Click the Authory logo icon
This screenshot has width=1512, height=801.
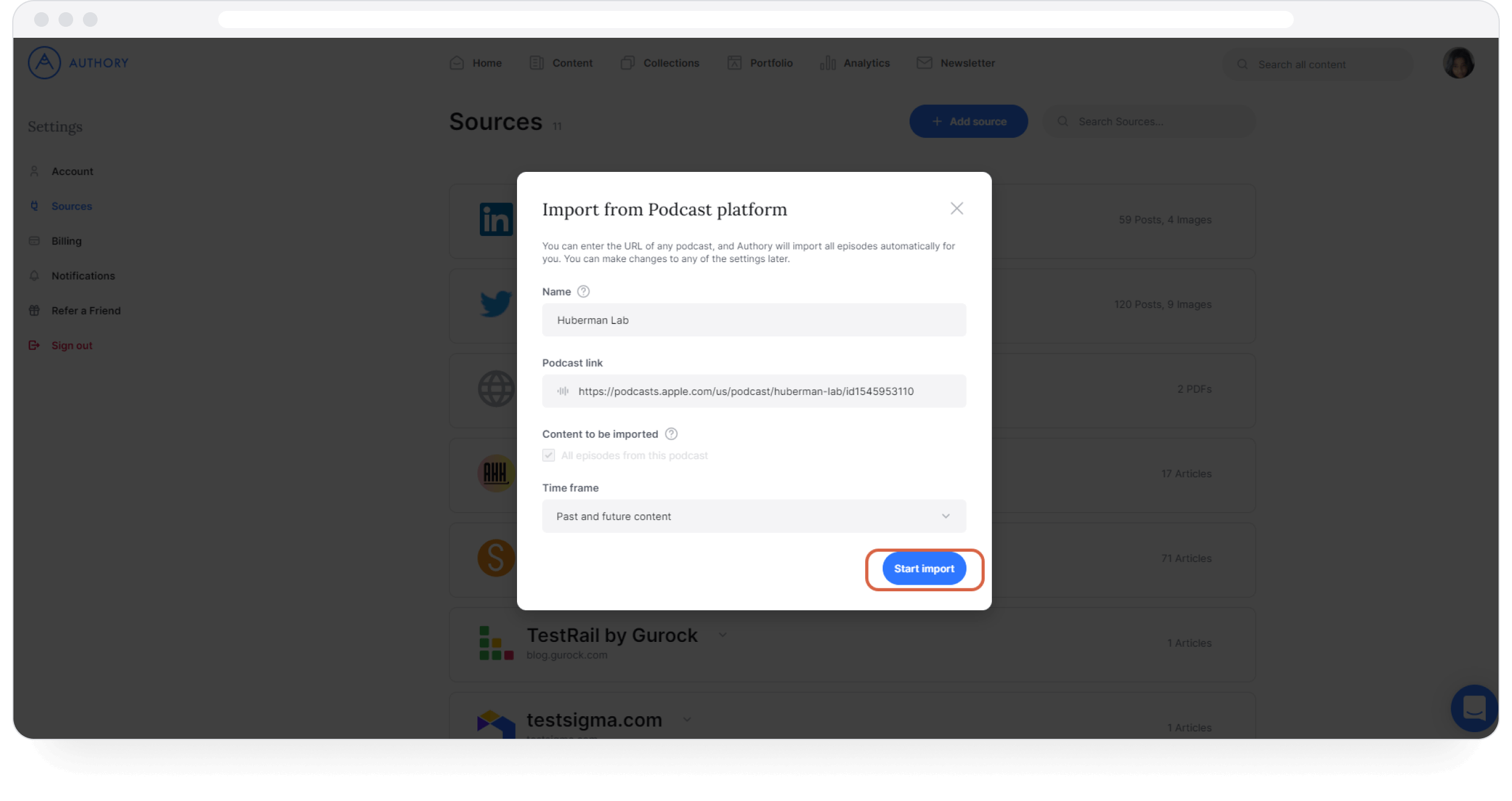click(x=45, y=63)
